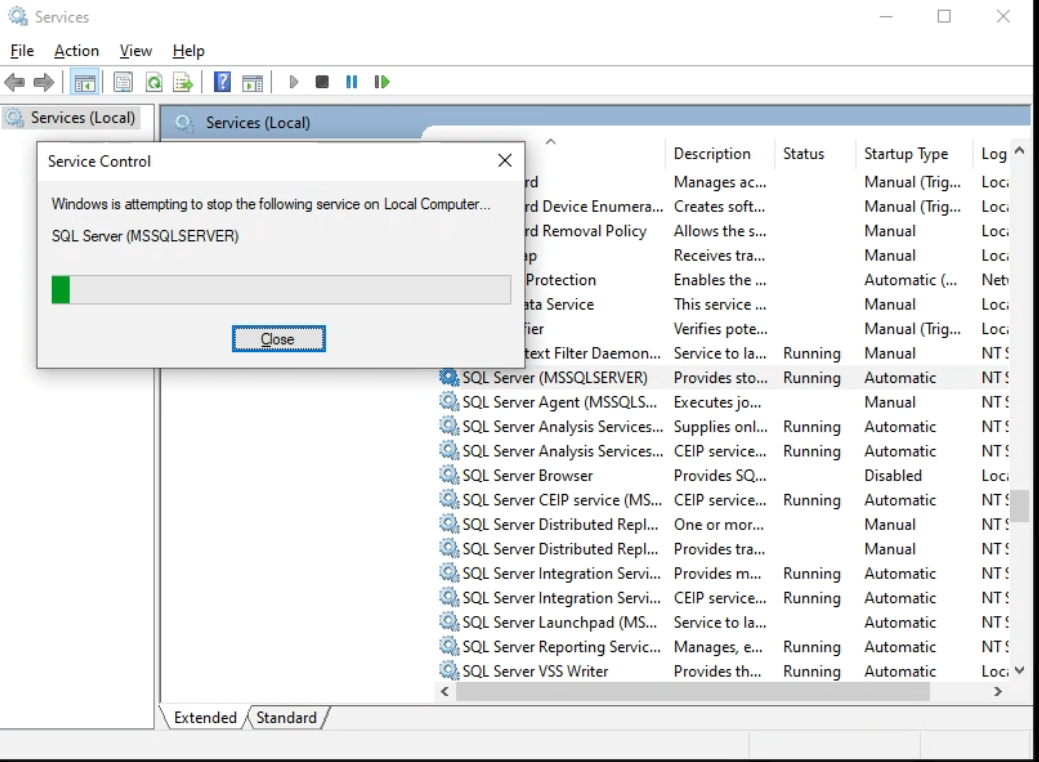Viewport: 1039px width, 762px height.
Task: Click the 'Executes jo...' description cell
Action: (x=717, y=402)
